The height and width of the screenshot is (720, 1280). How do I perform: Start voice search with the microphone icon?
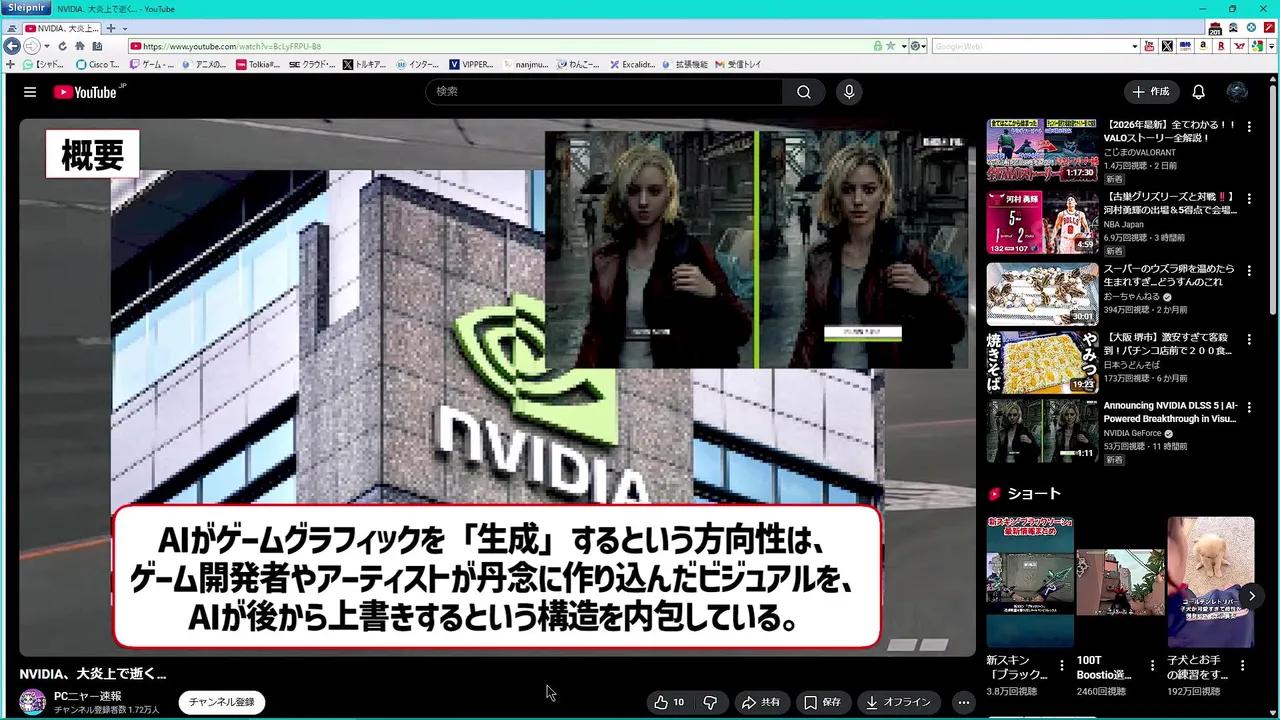click(849, 92)
